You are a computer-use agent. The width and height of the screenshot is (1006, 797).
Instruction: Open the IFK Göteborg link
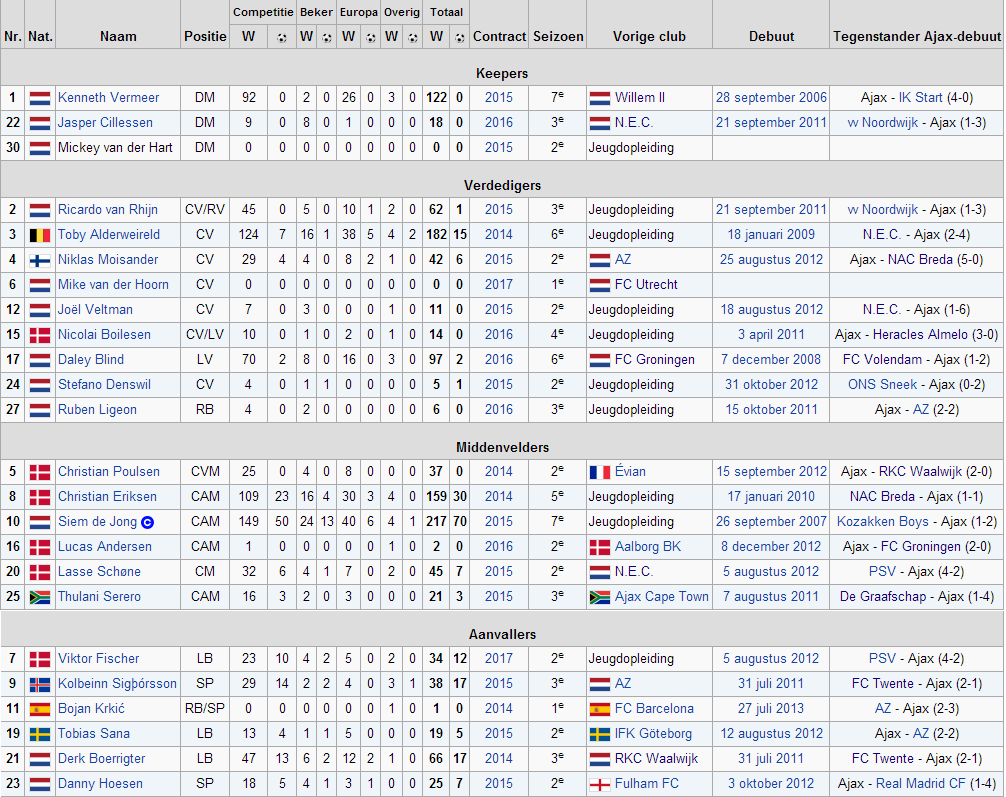pyautogui.click(x=653, y=733)
